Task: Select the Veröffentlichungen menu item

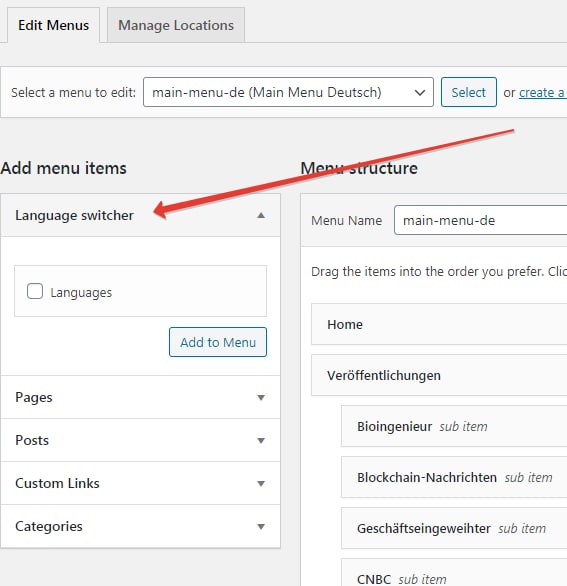Action: [439, 375]
